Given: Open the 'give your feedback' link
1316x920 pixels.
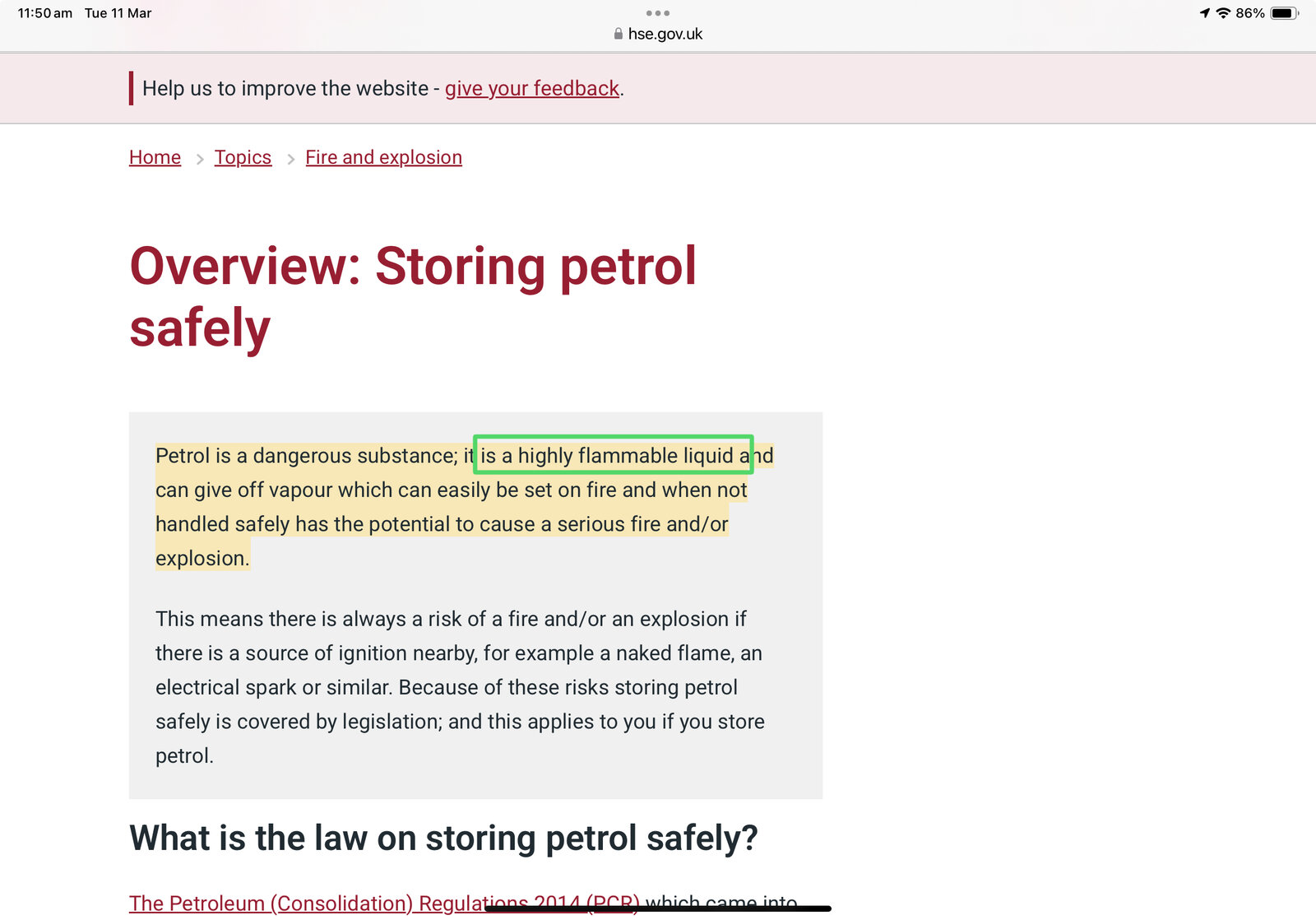Looking at the screenshot, I should pyautogui.click(x=531, y=88).
